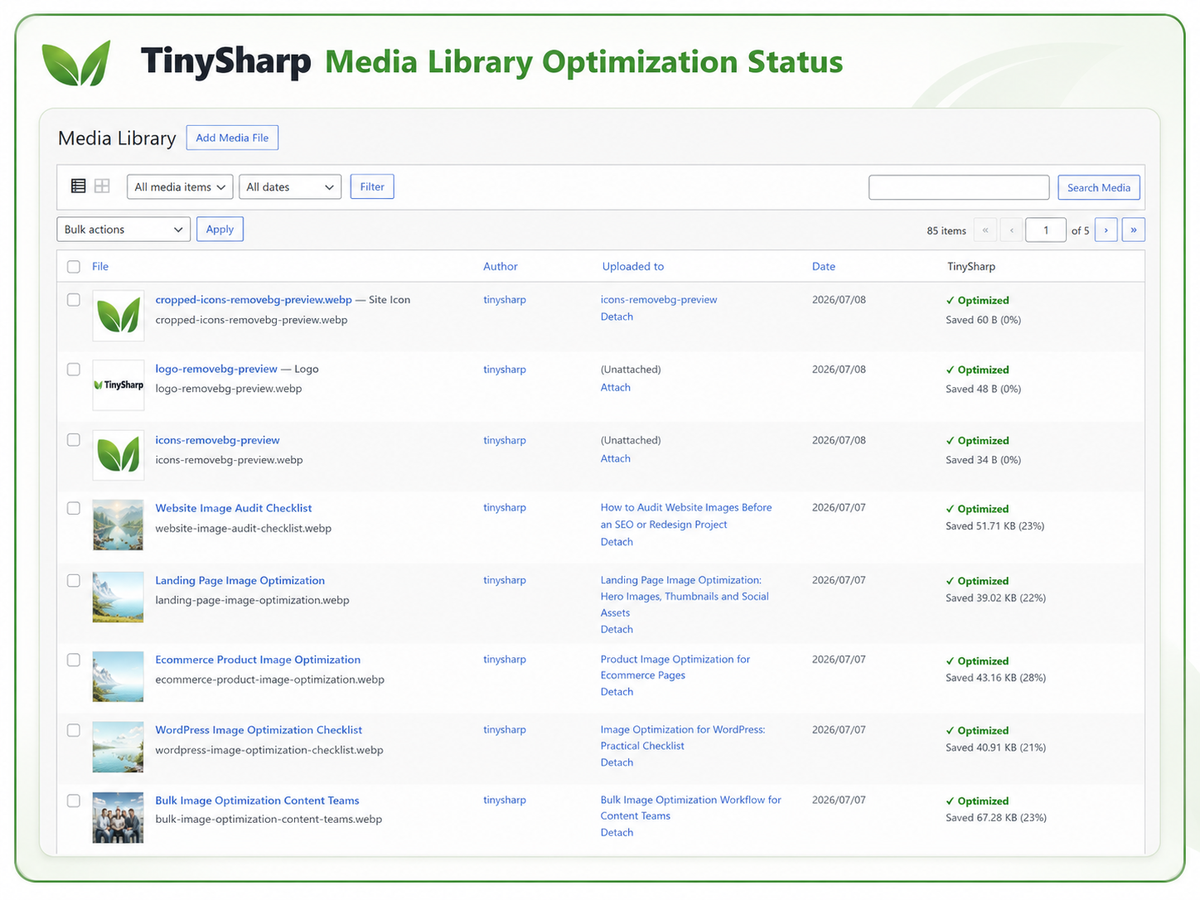Click the TinySharp leaf logo in header
The image size is (1200, 900).
tap(76, 62)
